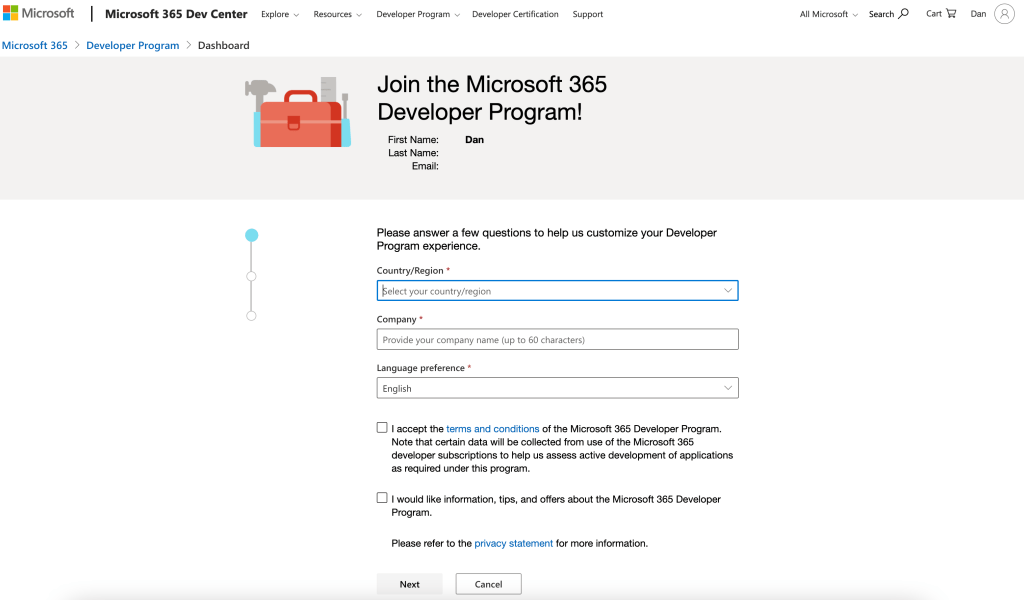Open the shopping Cart icon
The height and width of the screenshot is (600, 1024).
point(950,14)
